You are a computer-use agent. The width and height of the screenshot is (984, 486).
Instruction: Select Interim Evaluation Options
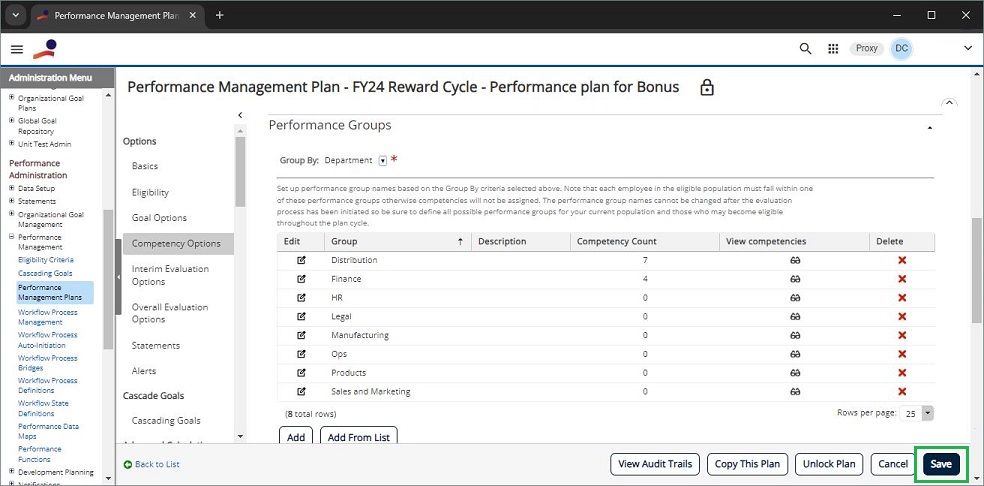coord(170,275)
